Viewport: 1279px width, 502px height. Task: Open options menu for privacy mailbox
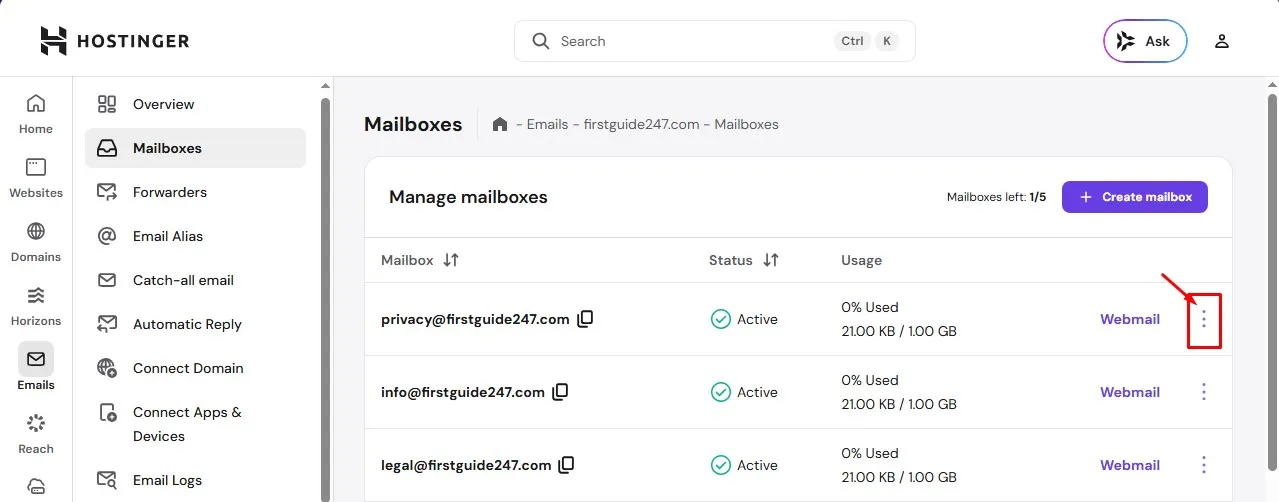[1204, 319]
